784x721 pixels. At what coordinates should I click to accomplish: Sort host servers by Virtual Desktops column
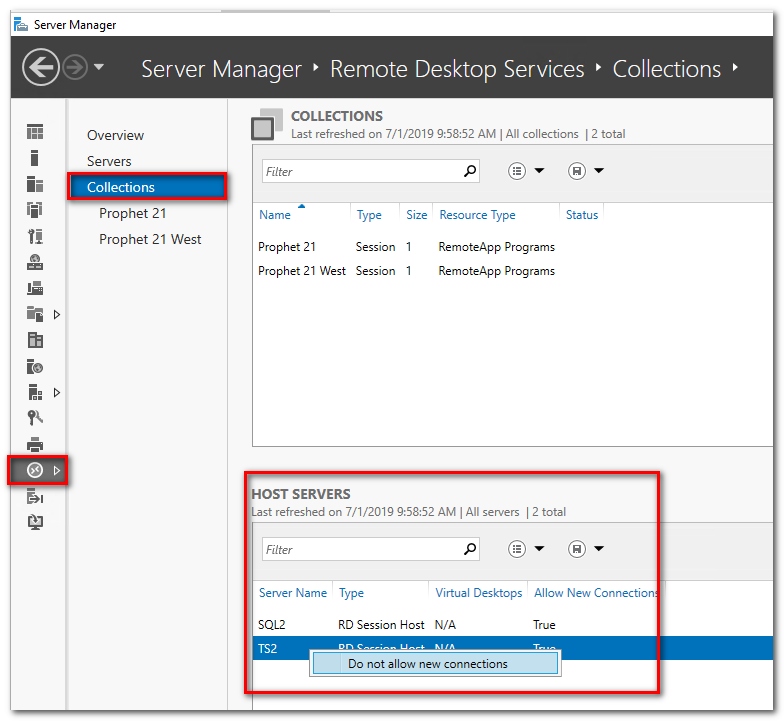(x=478, y=592)
